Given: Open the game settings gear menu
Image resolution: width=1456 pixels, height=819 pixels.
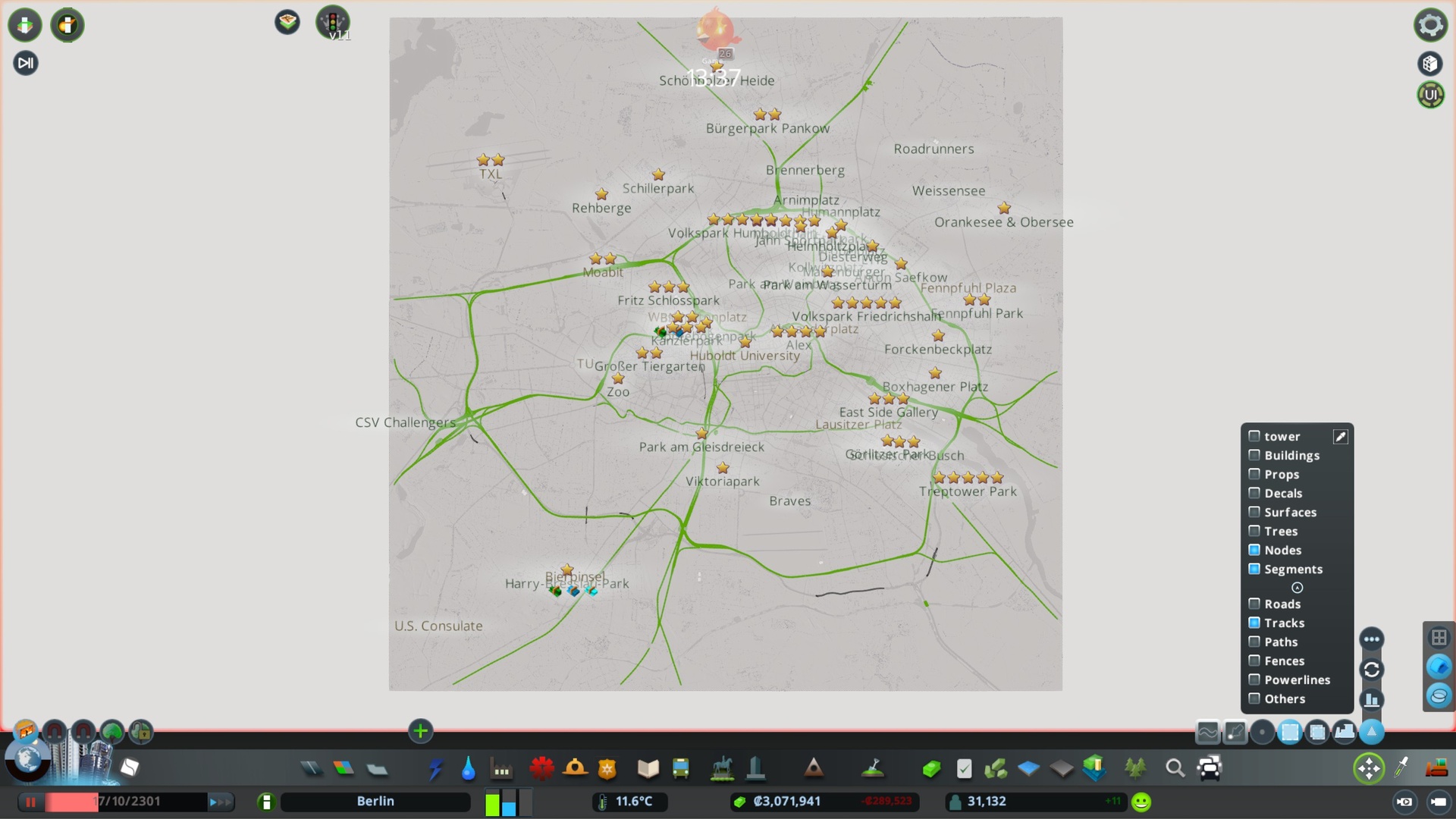Looking at the screenshot, I should [1432, 24].
